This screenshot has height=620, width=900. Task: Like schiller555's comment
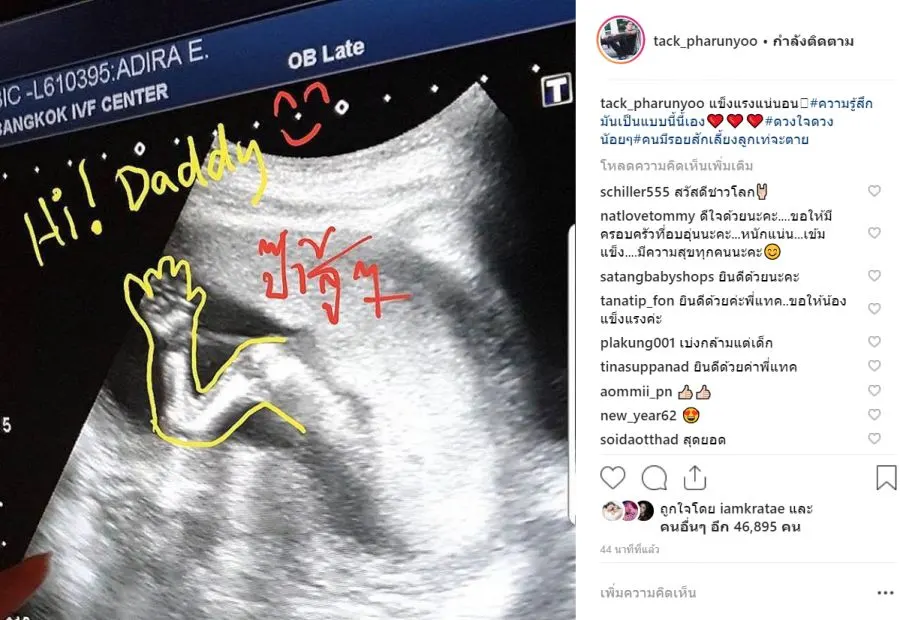point(874,191)
